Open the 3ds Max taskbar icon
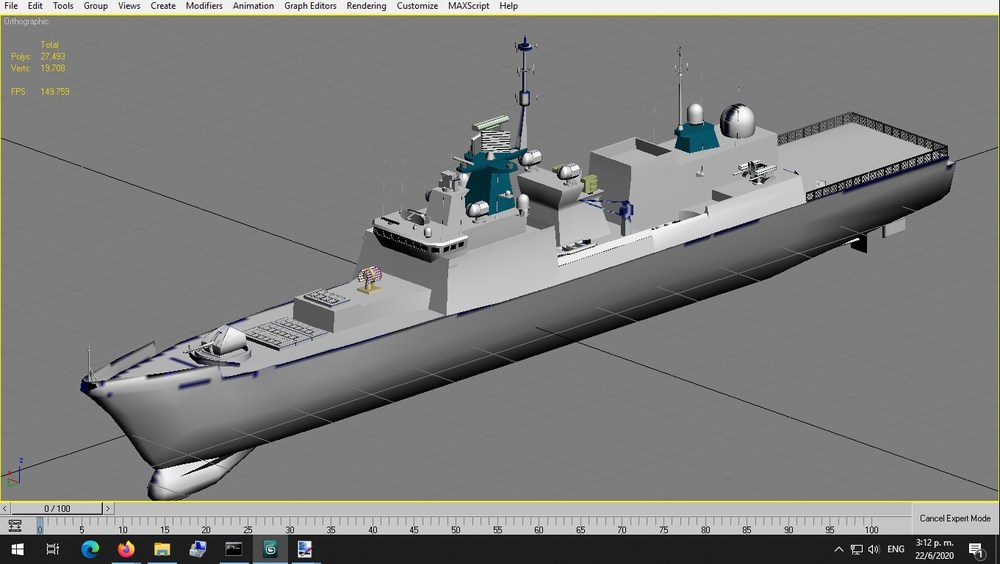The height and width of the screenshot is (564, 1000). (270, 549)
